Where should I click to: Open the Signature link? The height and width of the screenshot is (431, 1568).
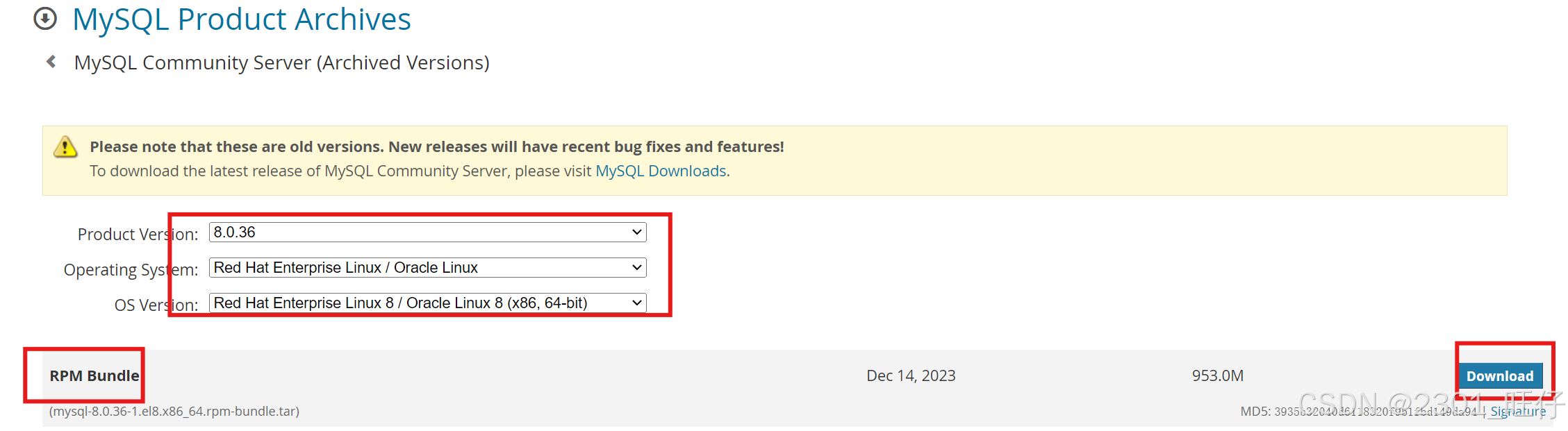point(1518,412)
